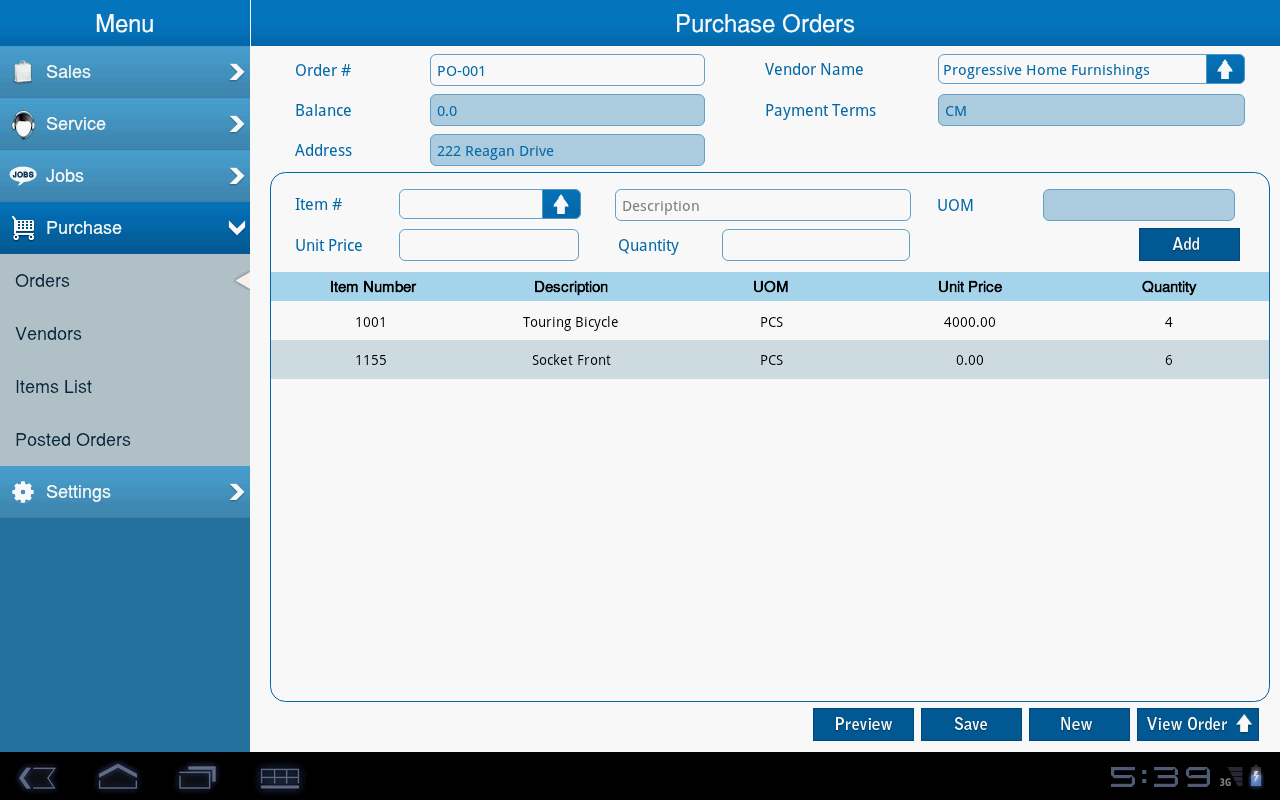1280x800 pixels.
Task: Click the Preview button
Action: tap(863, 724)
